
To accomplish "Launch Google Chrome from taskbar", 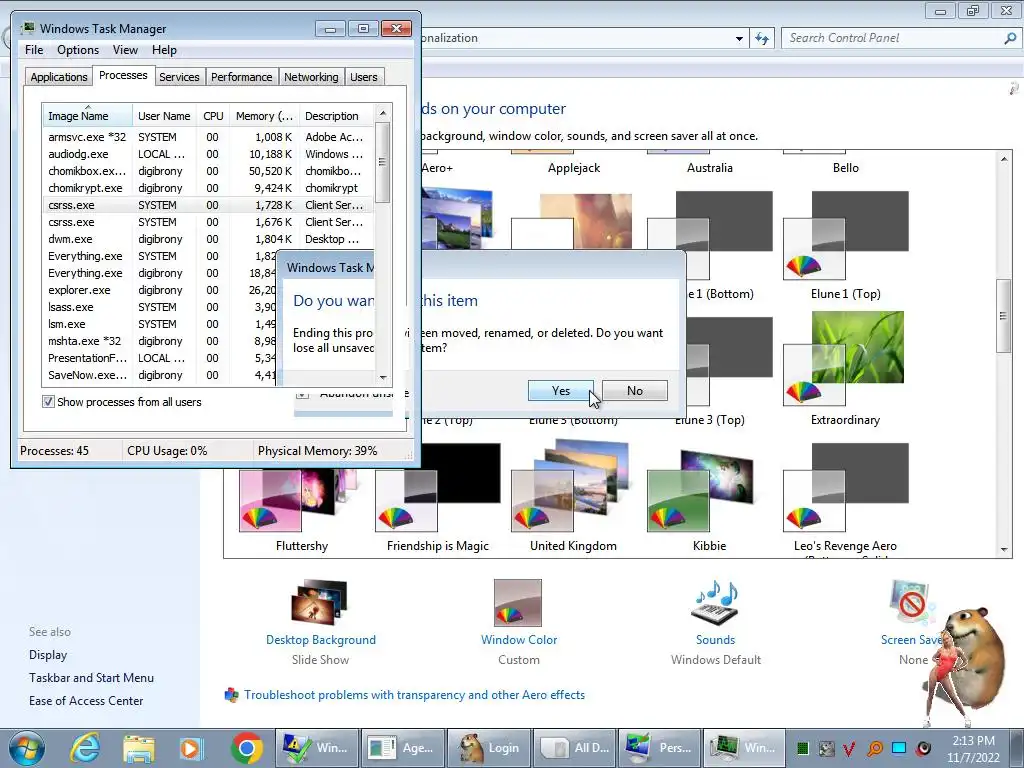I will click(x=246, y=748).
